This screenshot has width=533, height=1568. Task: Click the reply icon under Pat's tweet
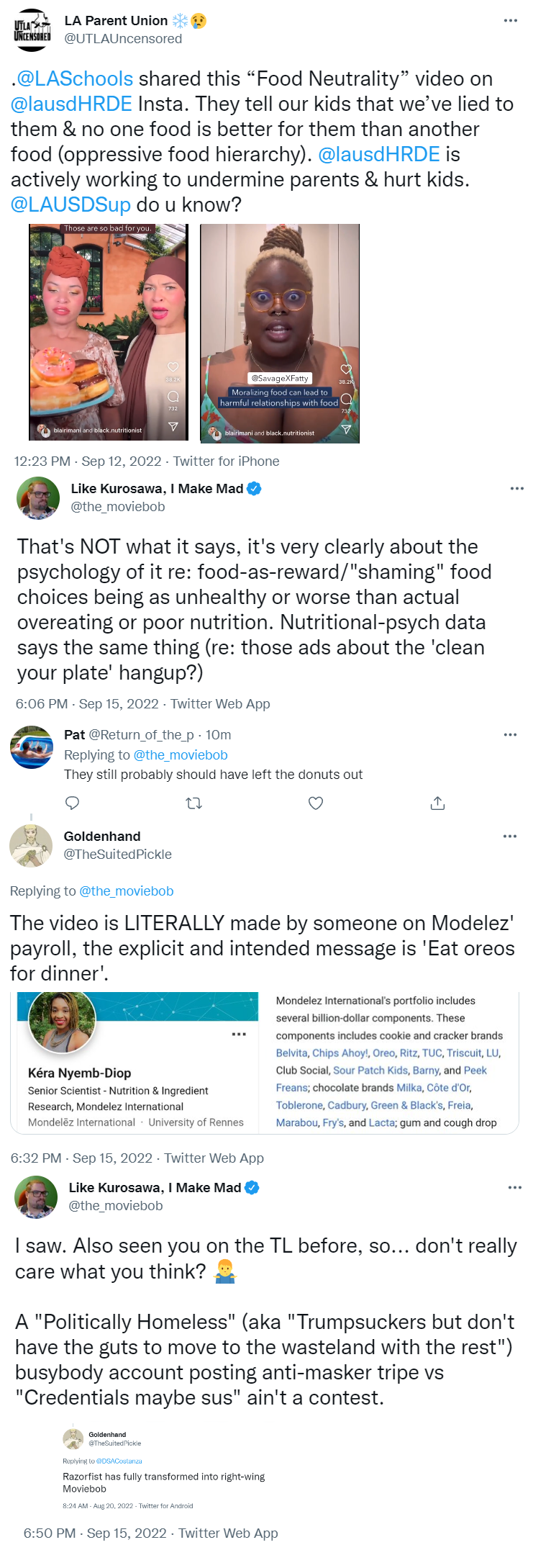click(72, 803)
